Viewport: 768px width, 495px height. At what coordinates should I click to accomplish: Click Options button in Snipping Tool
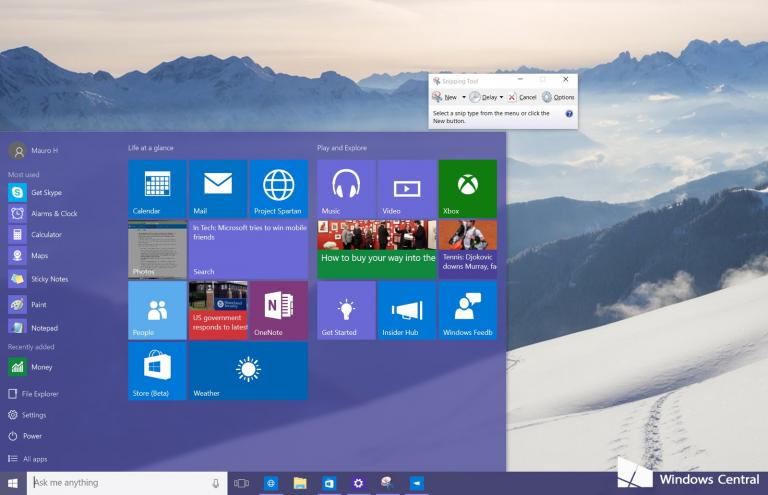click(x=558, y=97)
